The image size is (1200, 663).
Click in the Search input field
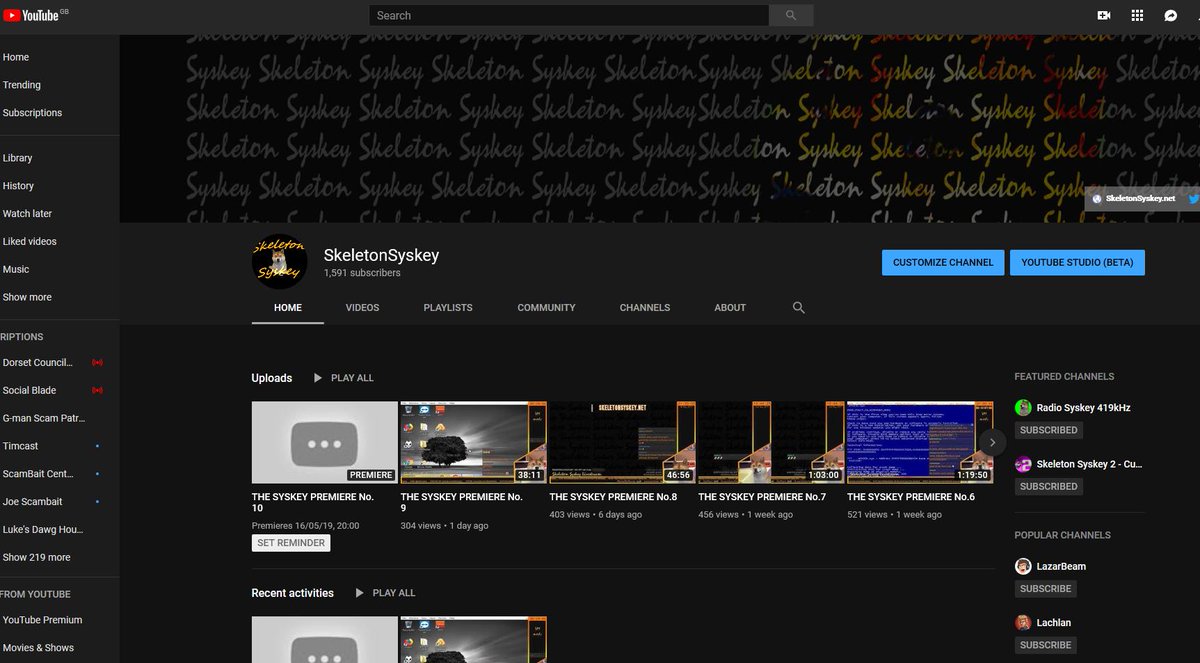click(569, 15)
